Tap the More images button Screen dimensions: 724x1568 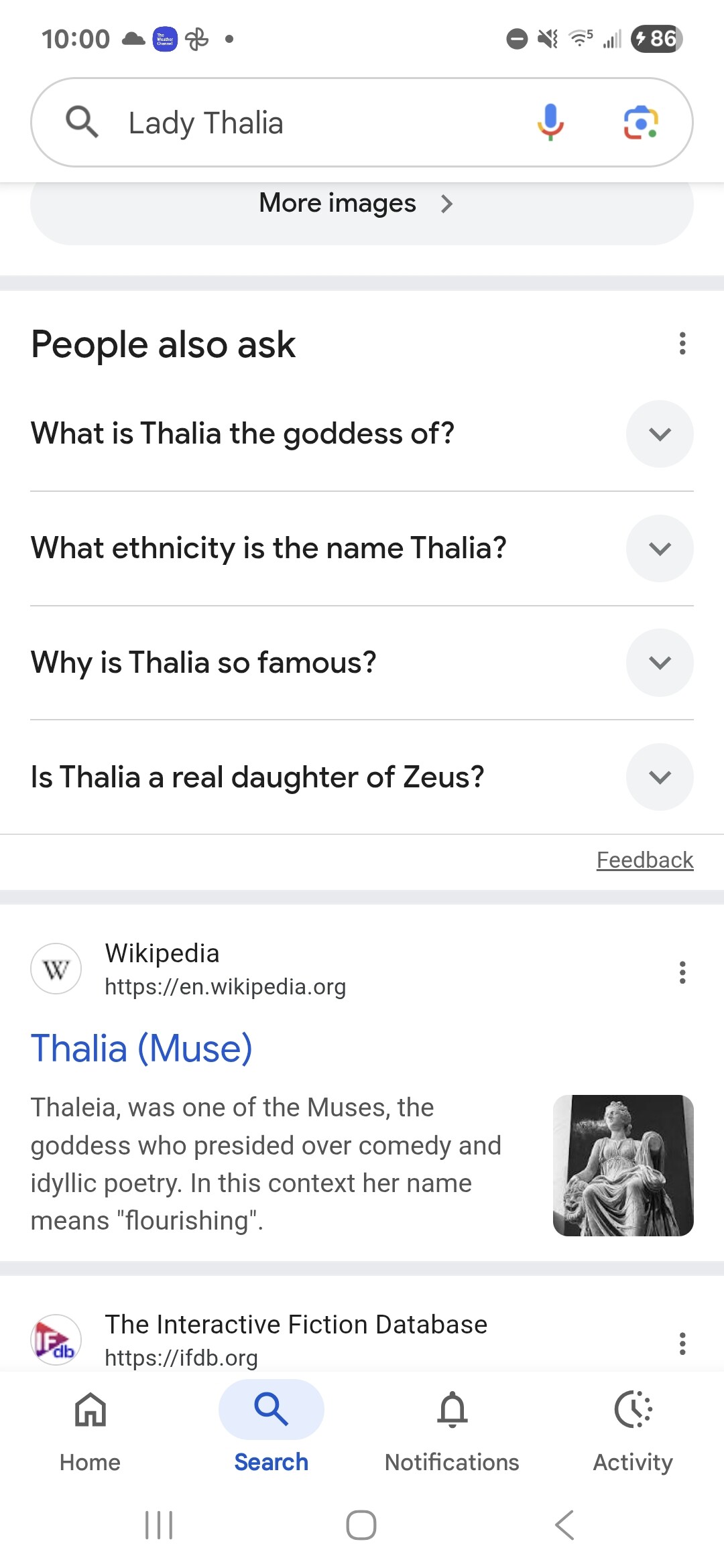[355, 204]
